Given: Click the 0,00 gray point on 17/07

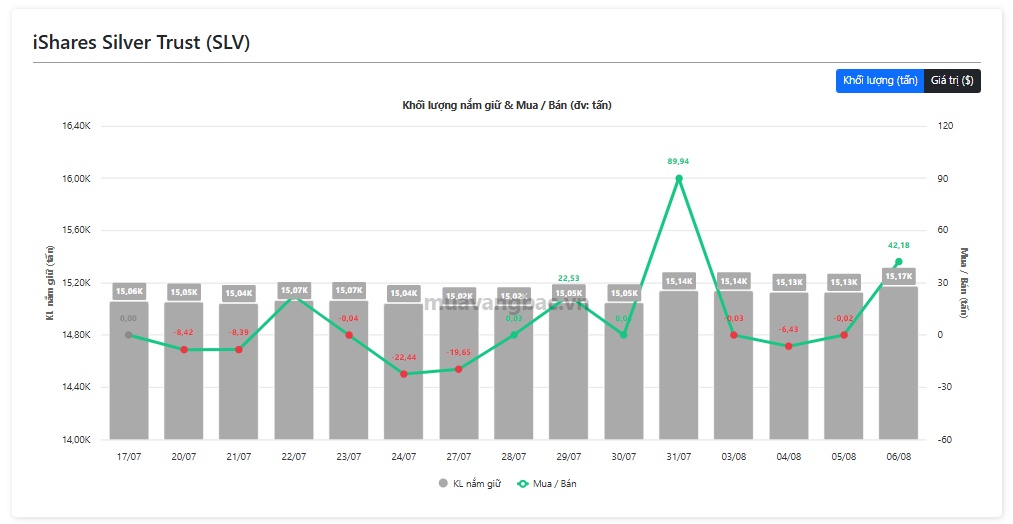Looking at the screenshot, I should pos(129,335).
